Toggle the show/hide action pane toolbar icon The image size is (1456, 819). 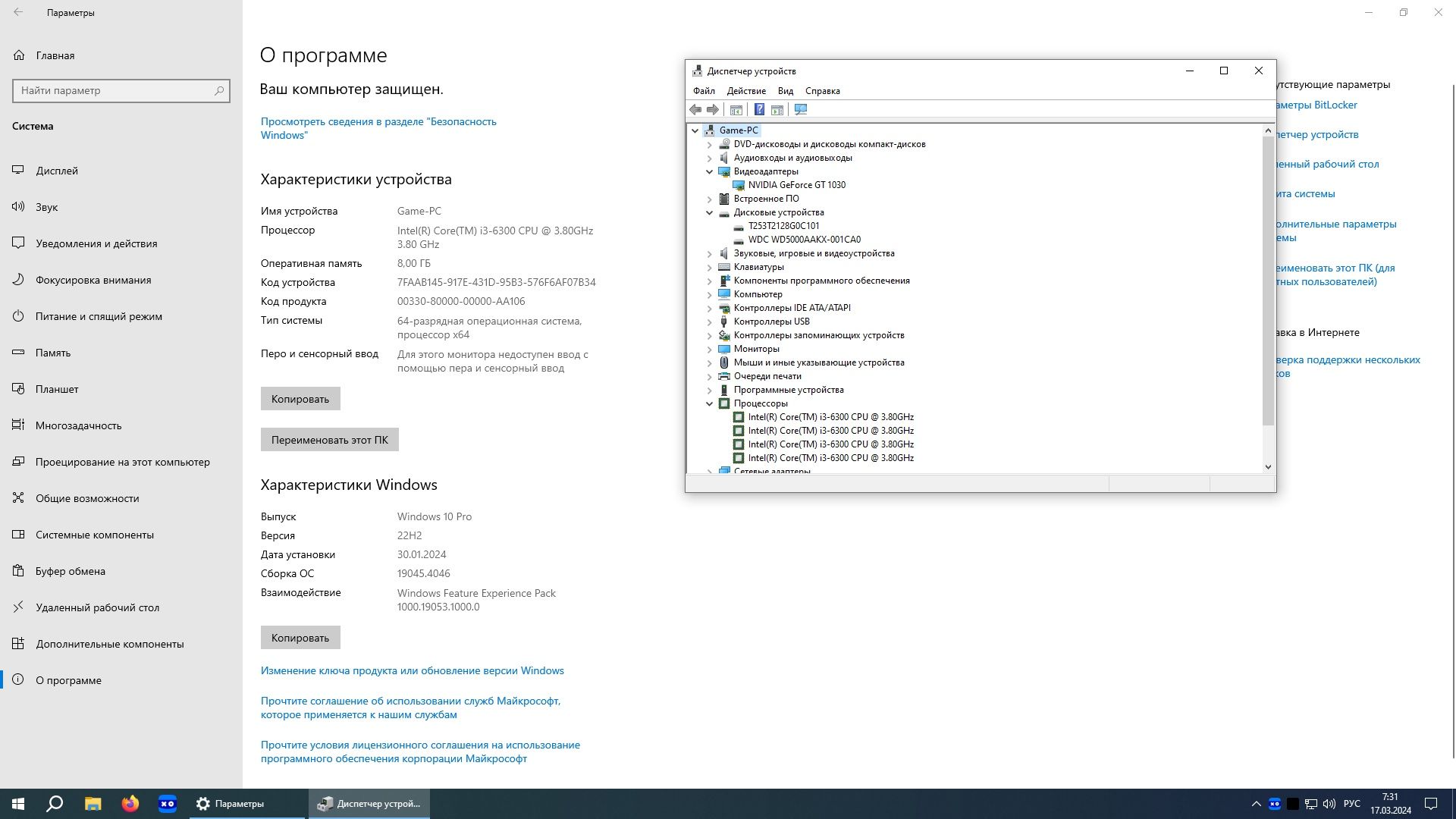coord(777,110)
